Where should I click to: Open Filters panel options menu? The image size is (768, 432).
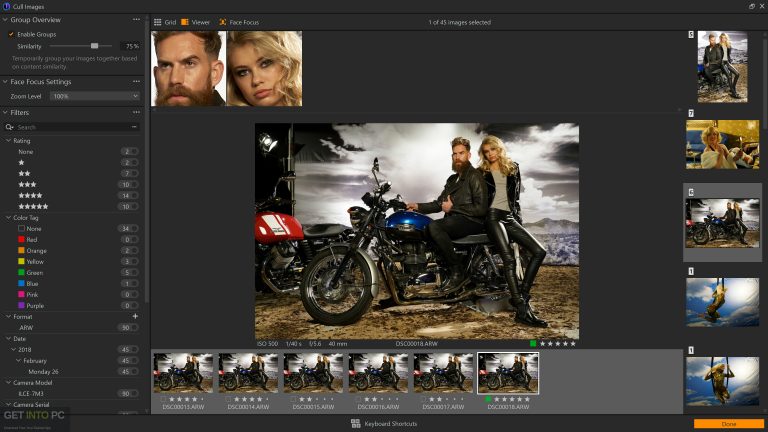click(136, 112)
